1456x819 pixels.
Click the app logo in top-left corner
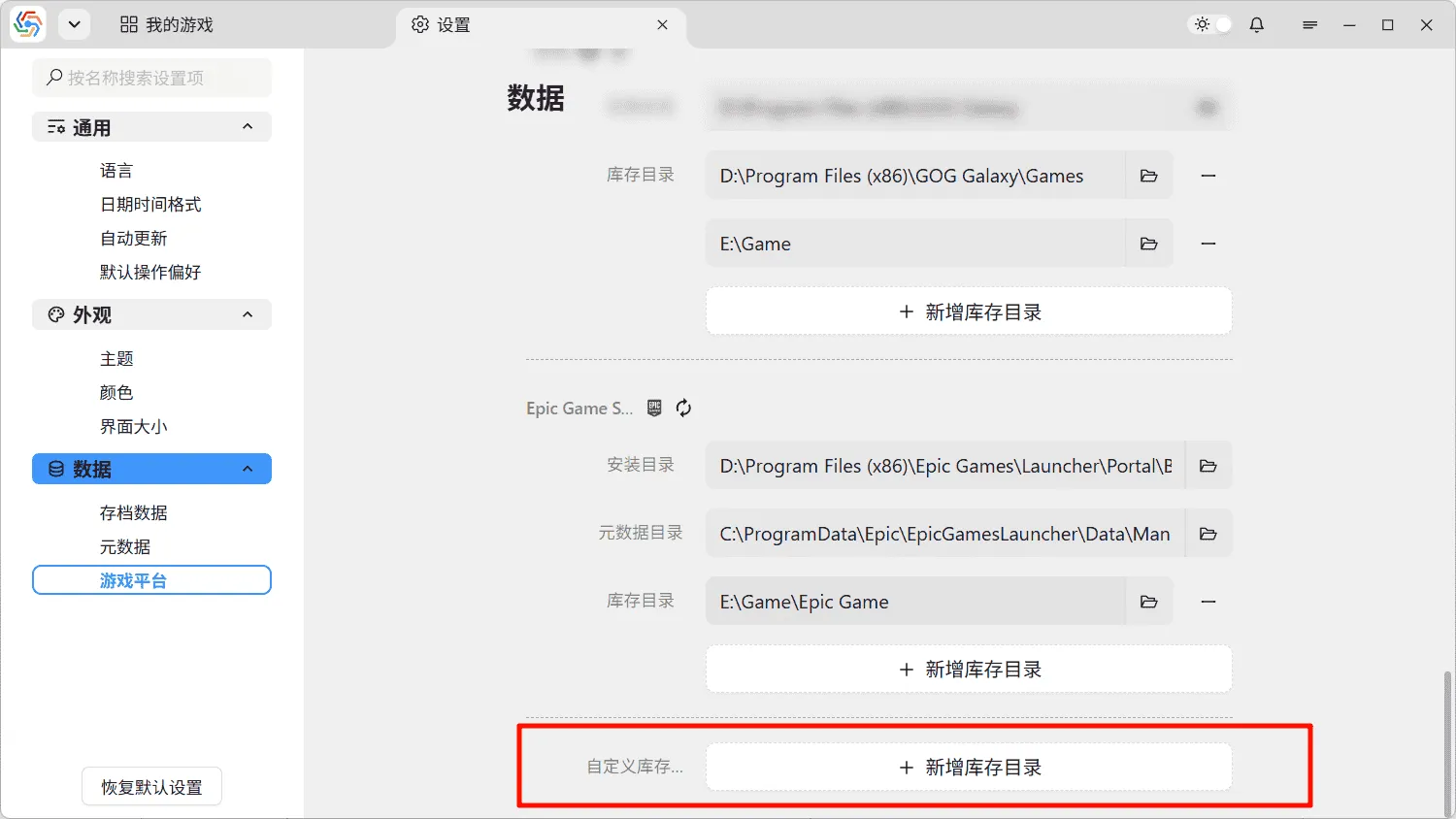(x=28, y=25)
